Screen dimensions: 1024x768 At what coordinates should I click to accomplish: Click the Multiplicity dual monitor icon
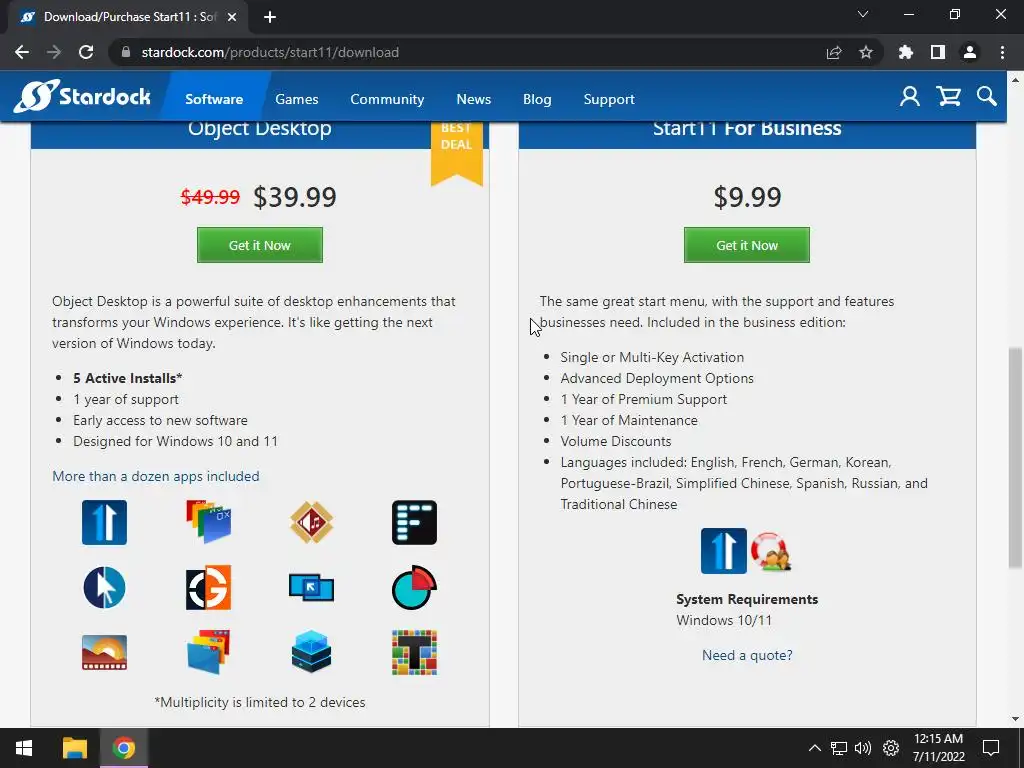click(x=312, y=588)
